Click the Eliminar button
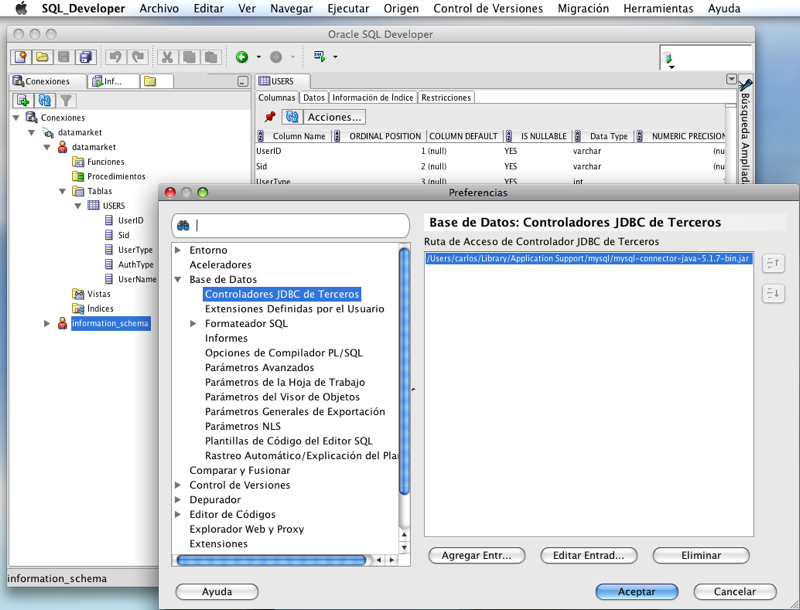The image size is (800, 610). coord(701,555)
